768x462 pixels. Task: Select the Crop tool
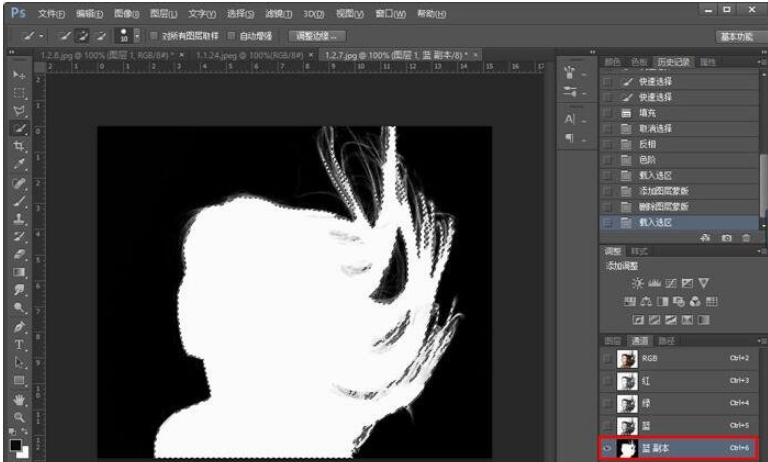tap(19, 146)
